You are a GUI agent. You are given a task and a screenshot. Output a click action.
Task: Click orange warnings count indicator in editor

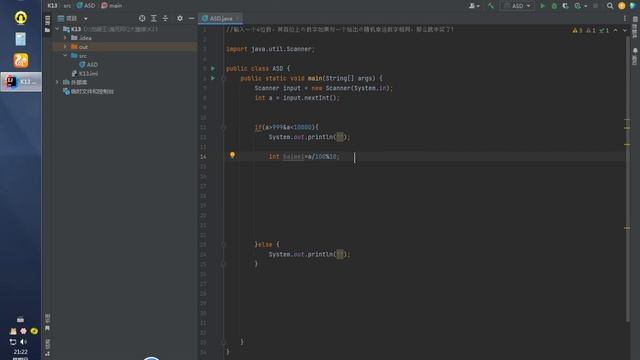coord(577,30)
